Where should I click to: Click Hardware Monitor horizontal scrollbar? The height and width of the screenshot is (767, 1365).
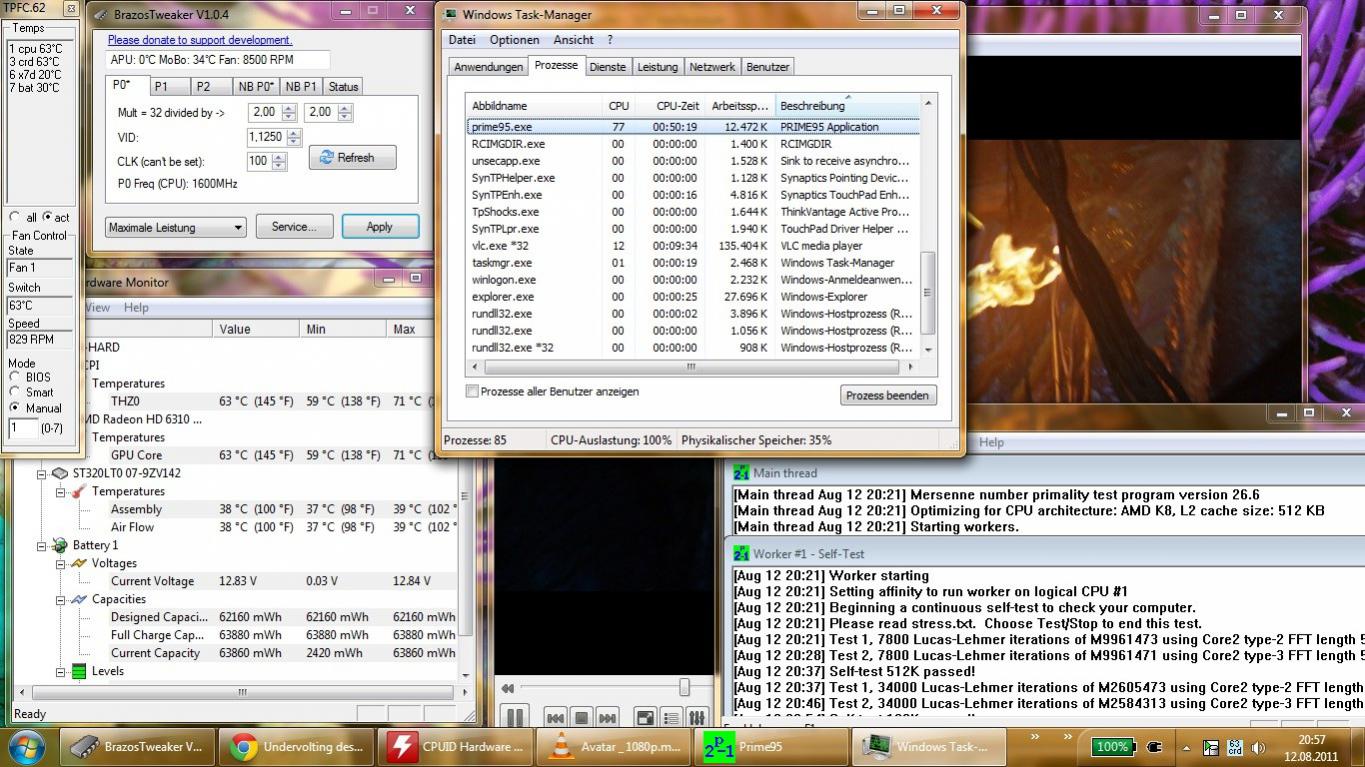tap(241, 692)
